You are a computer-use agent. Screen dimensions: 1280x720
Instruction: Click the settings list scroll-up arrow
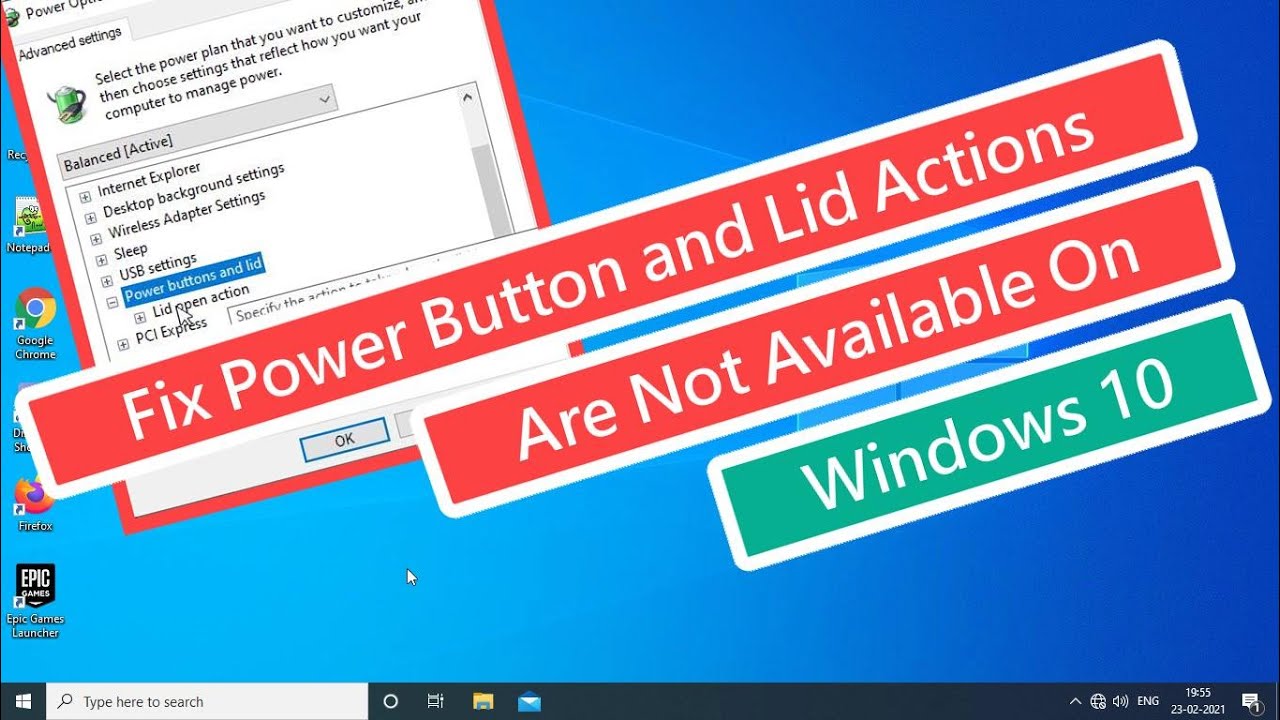pos(467,98)
